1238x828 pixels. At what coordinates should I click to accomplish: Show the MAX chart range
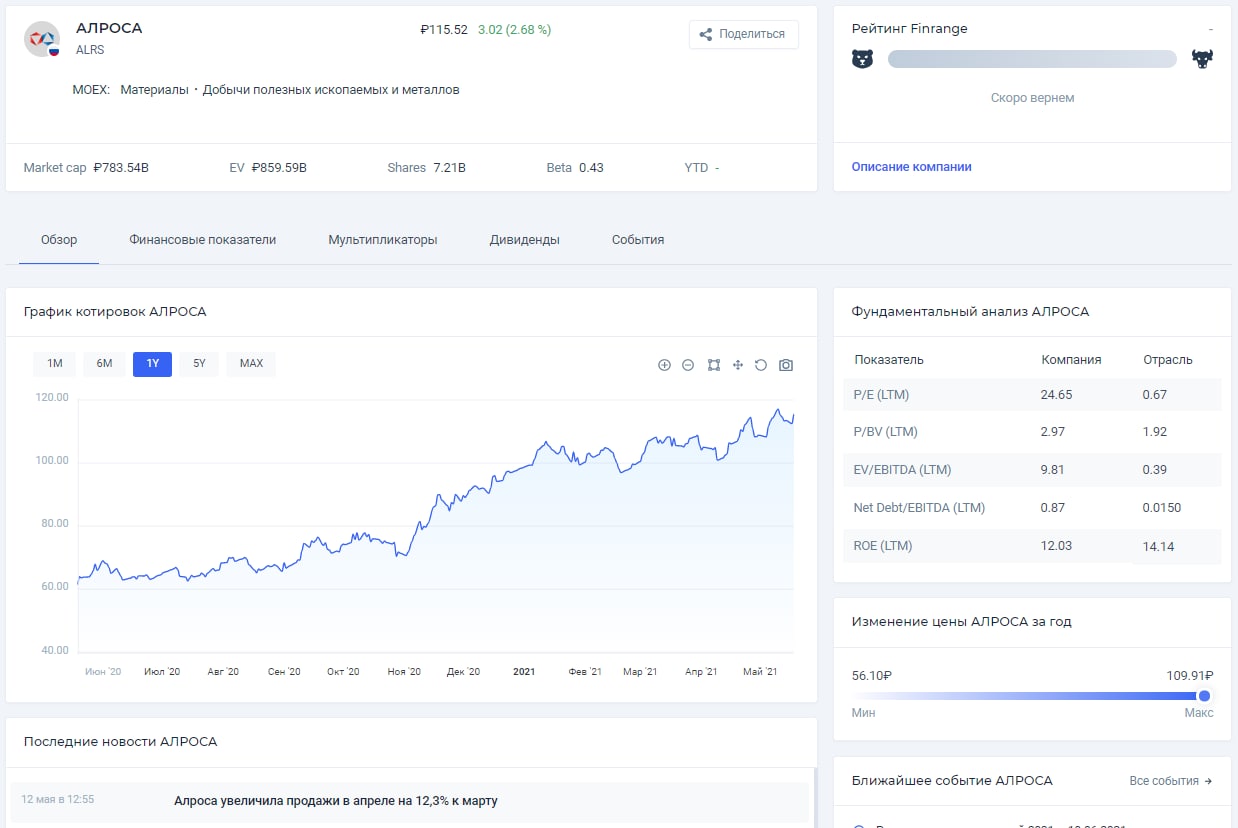point(251,364)
